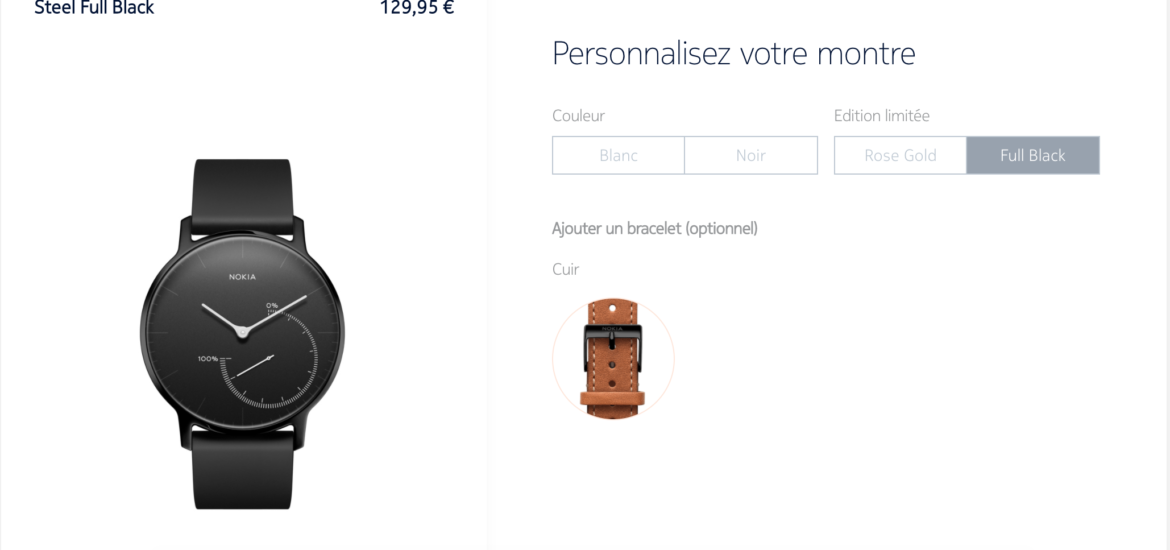Screen dimensions: 1170x550
Task: Pick the Rose Gold limited edition
Action: coord(900,155)
